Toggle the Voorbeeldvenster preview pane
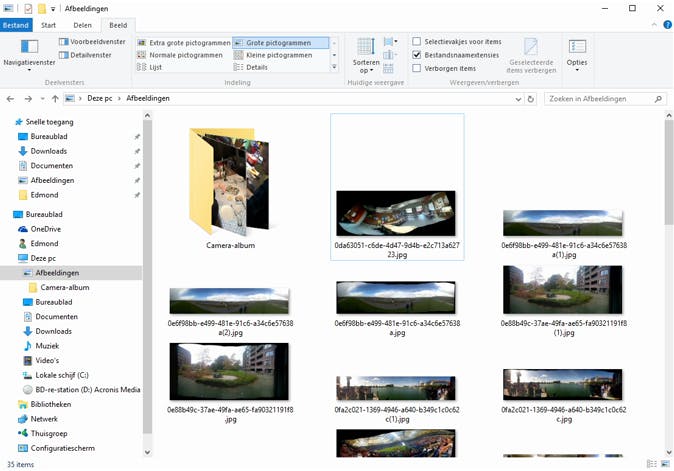Screen dimensions: 674x471 pos(92,42)
